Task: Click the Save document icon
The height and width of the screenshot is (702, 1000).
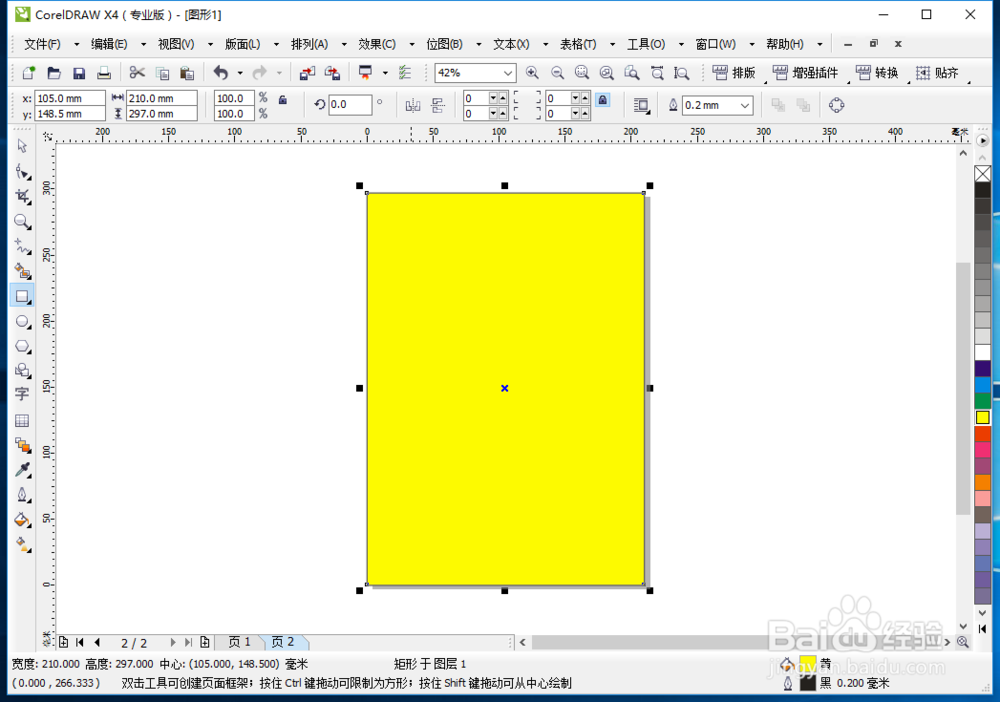Action: point(79,72)
